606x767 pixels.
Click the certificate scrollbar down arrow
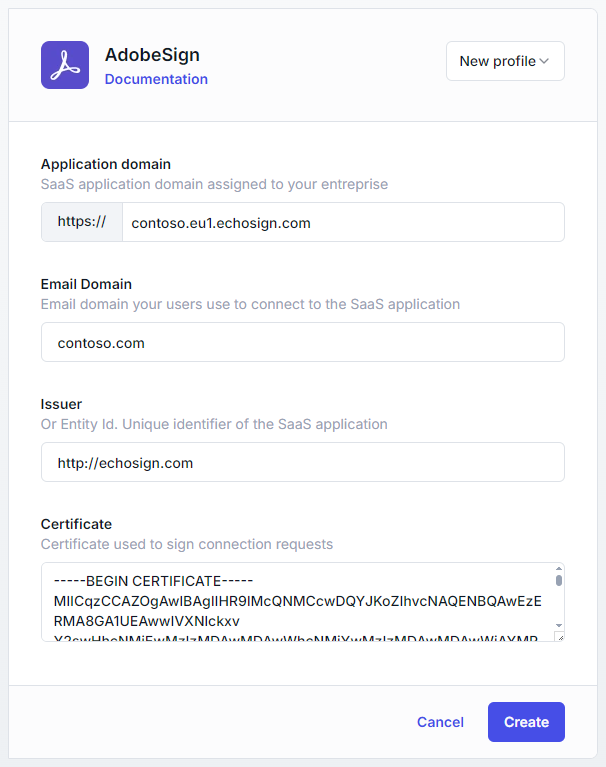pyautogui.click(x=558, y=625)
